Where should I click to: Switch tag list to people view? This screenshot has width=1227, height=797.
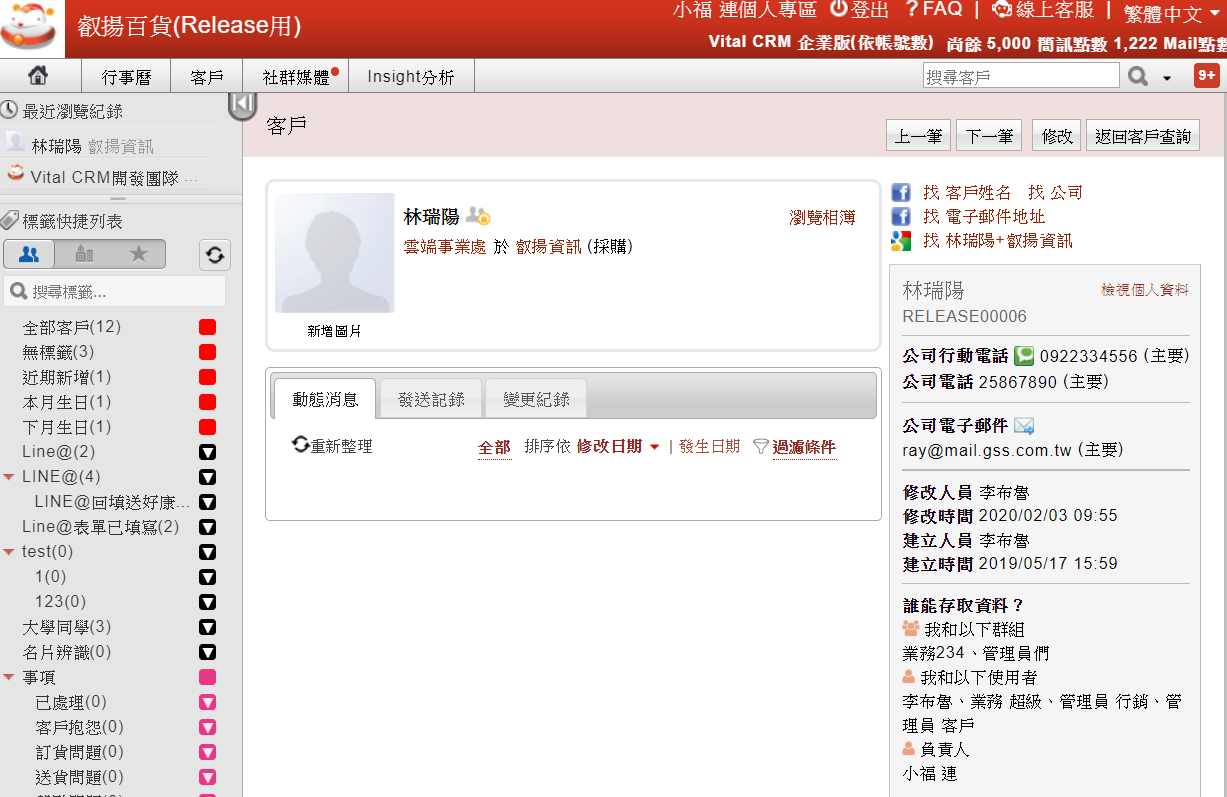(x=29, y=254)
